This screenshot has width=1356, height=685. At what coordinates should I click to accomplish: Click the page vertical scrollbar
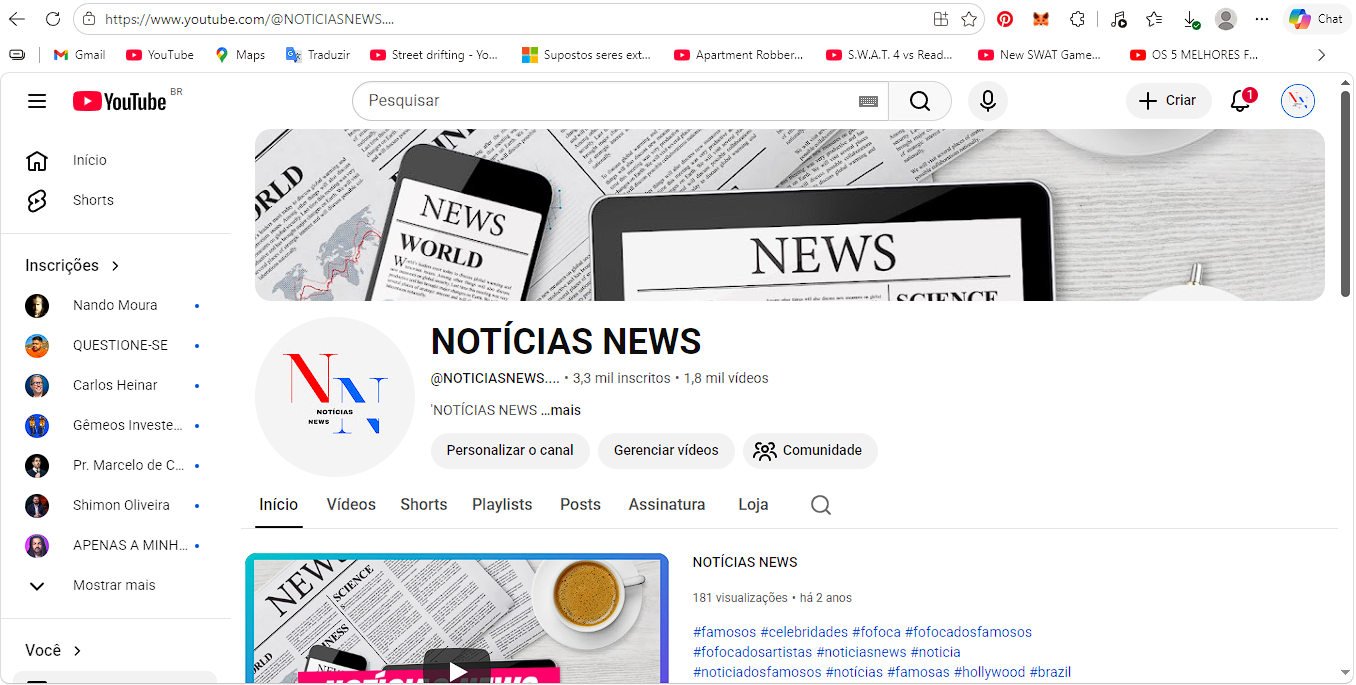tap(1346, 195)
